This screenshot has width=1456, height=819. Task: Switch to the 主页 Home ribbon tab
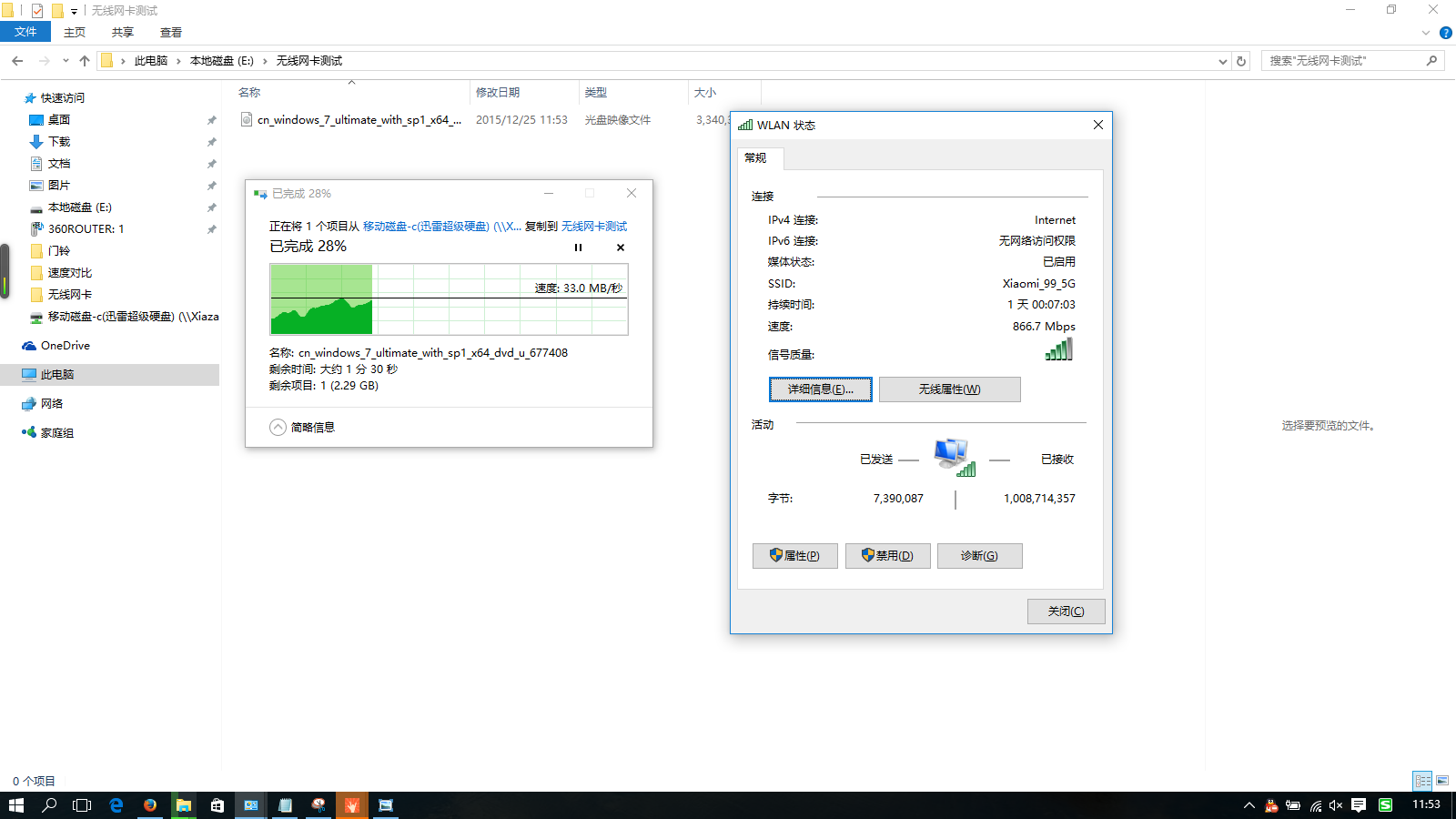coord(75,33)
